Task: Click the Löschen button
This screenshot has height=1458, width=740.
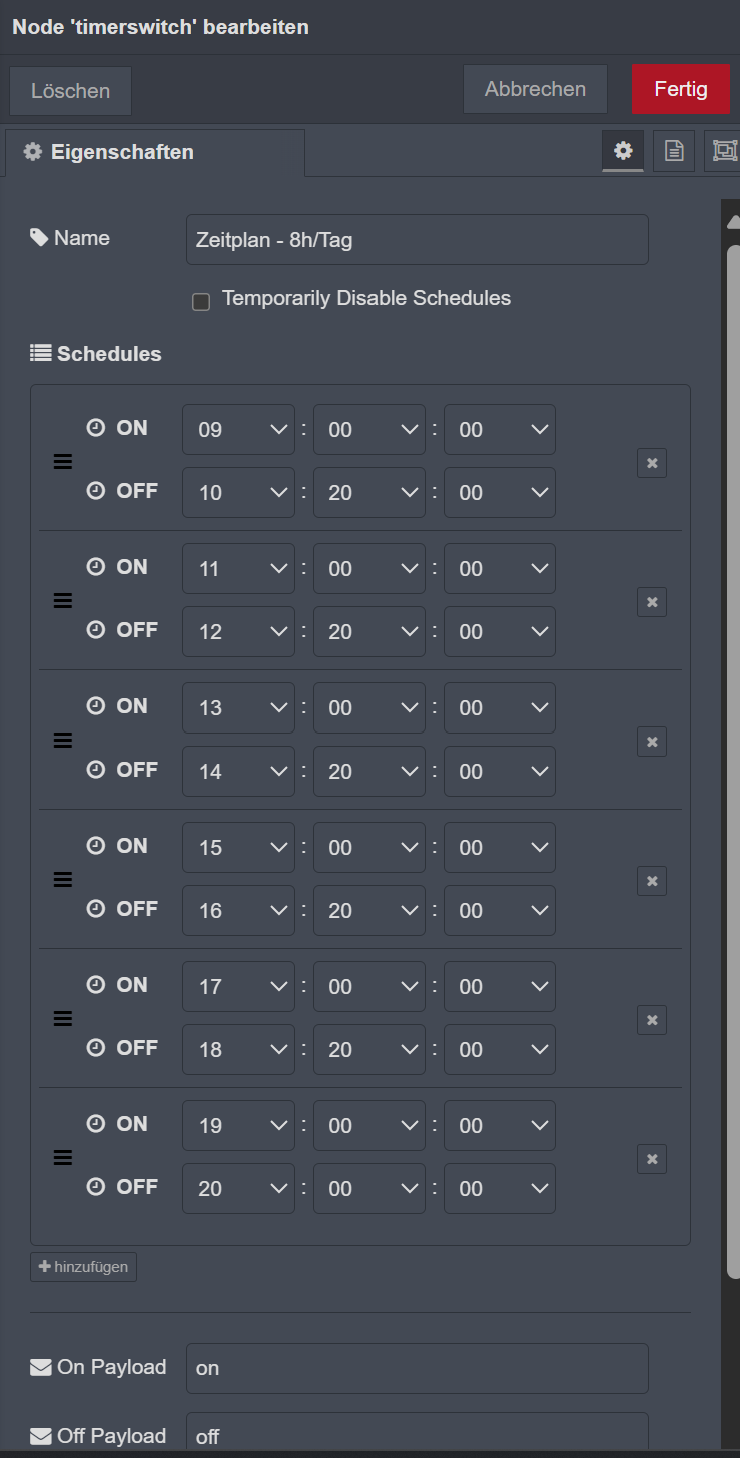Action: (x=70, y=91)
